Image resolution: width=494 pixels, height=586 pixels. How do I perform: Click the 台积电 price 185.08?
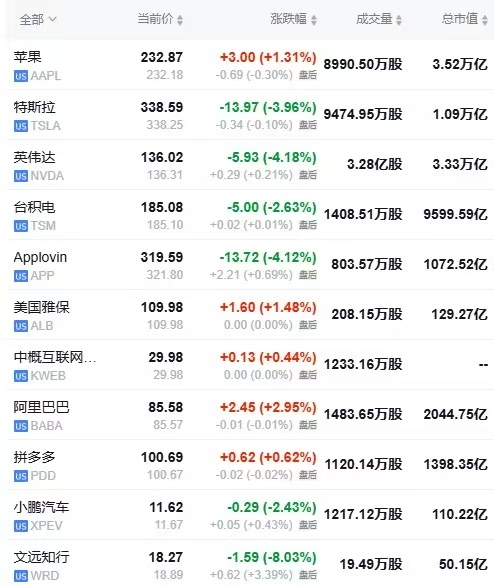point(162,207)
